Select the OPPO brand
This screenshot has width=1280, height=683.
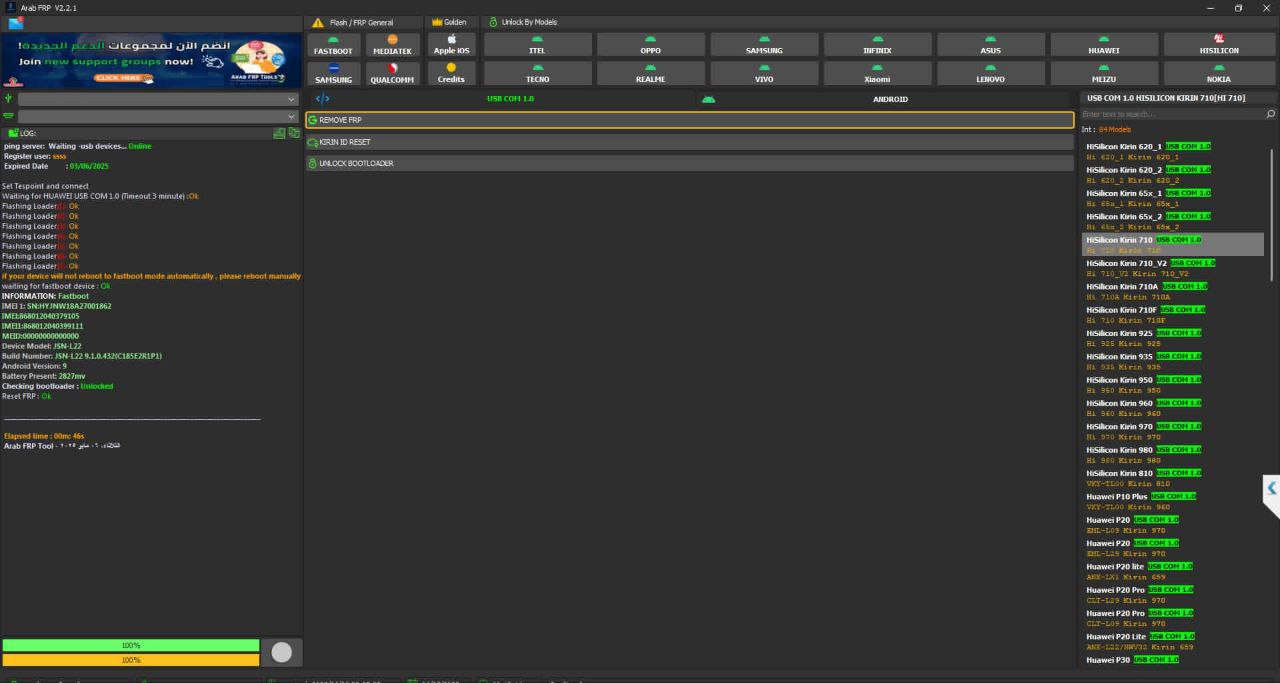pyautogui.click(x=651, y=45)
